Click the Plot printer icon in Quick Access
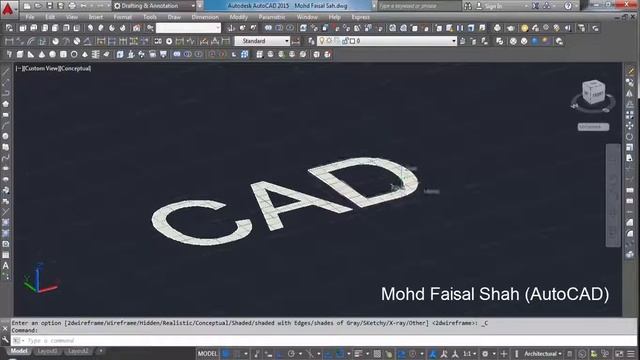The height and width of the screenshot is (360, 640). (x=72, y=6)
